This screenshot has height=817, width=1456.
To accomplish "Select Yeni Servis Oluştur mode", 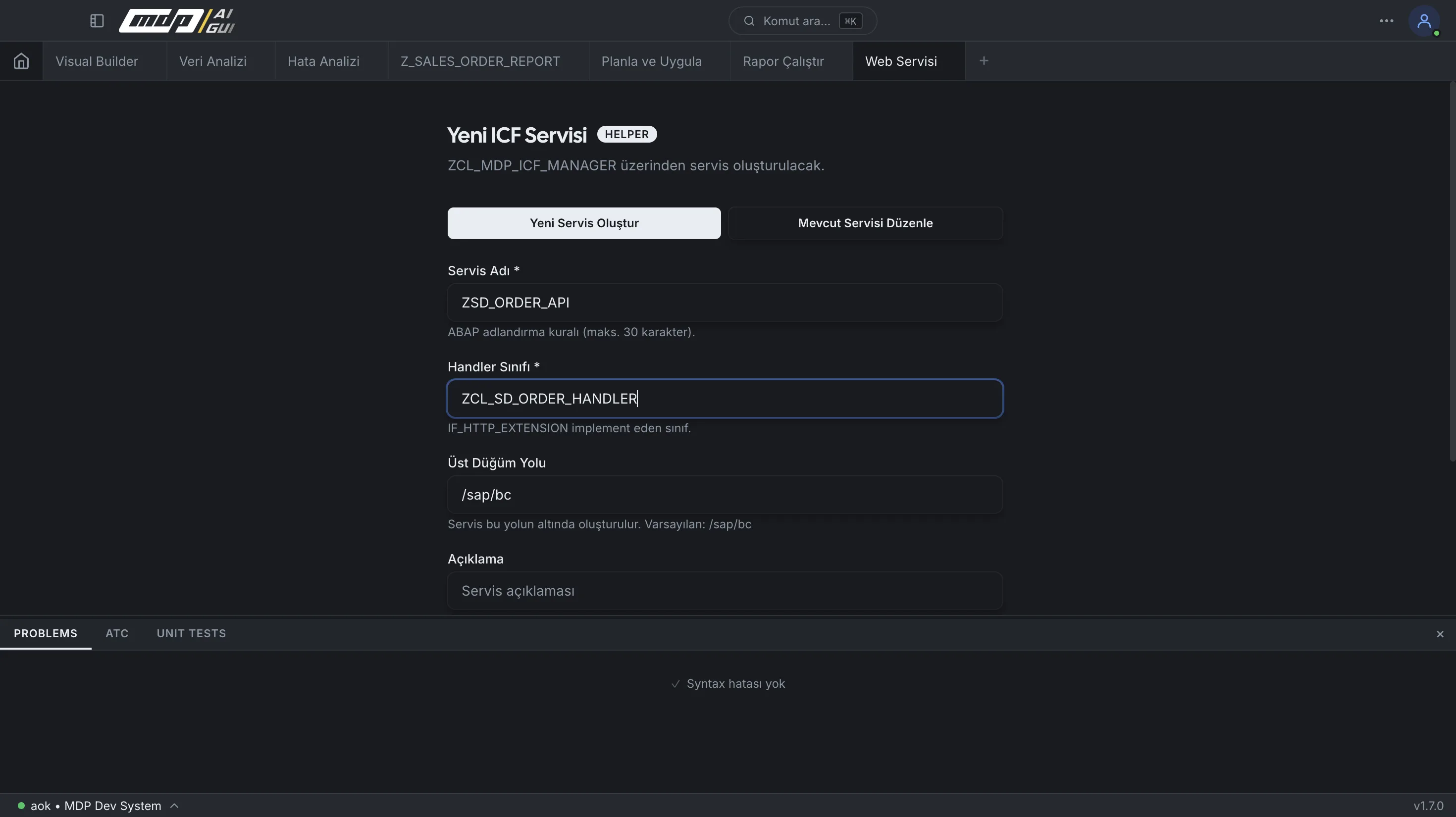I will 584,223.
